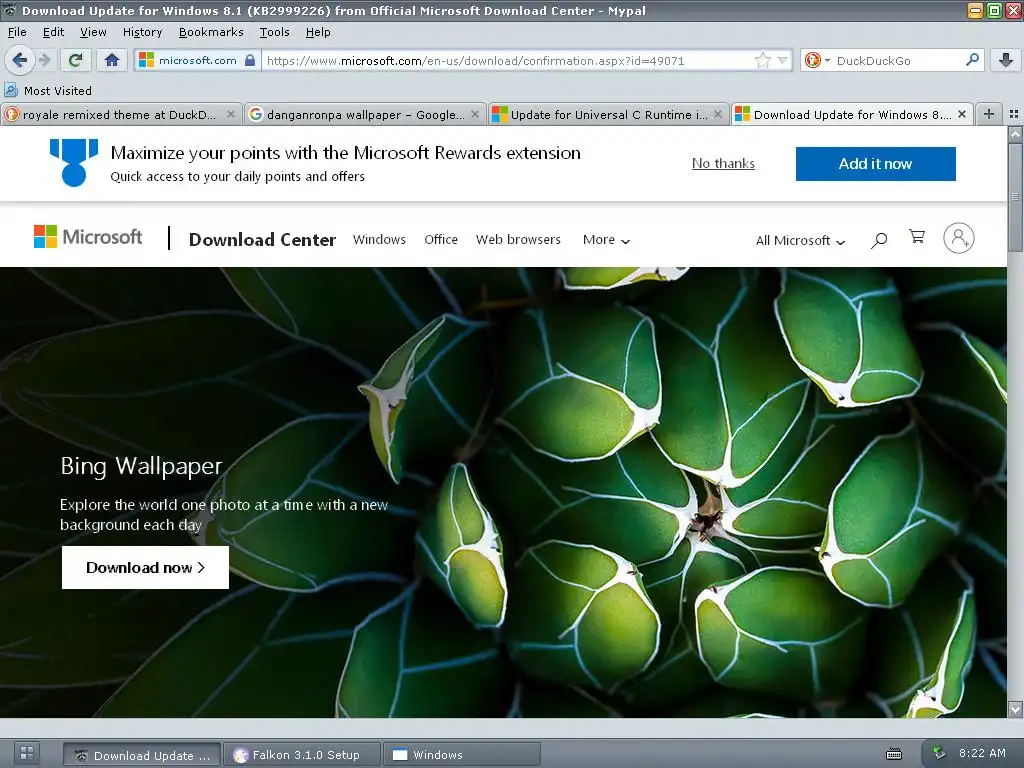This screenshot has width=1024, height=768.
Task: Go back with the Back arrow button
Action: (20, 61)
